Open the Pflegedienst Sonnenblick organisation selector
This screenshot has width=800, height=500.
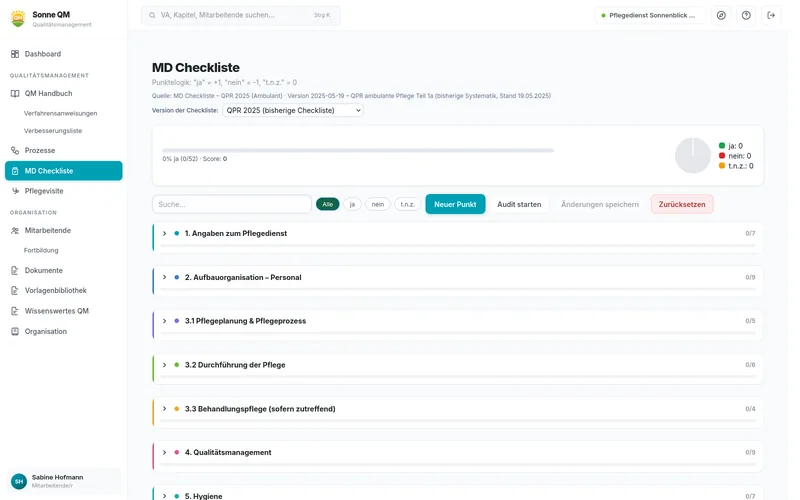tap(649, 15)
